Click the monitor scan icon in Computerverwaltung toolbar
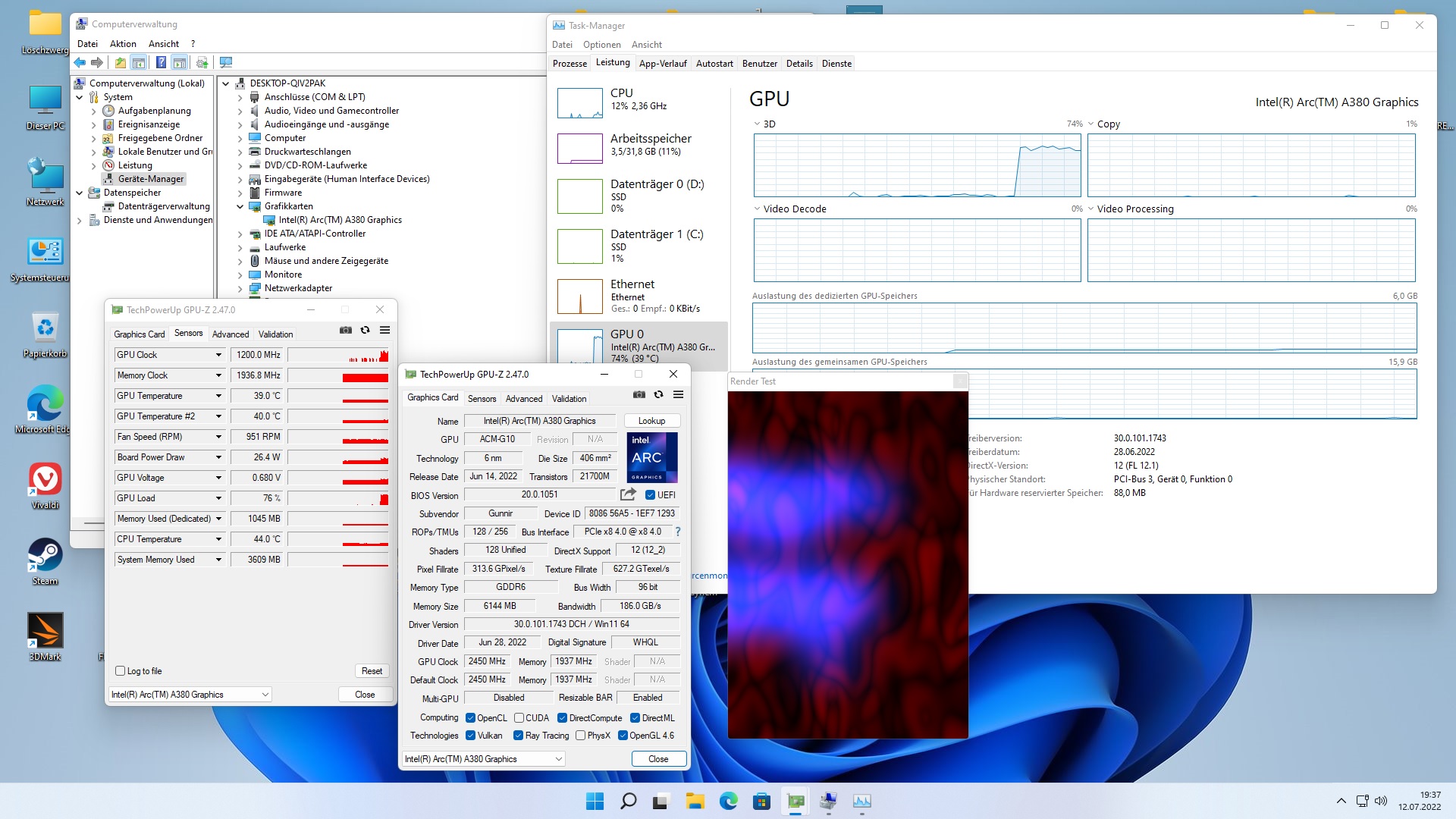The width and height of the screenshot is (1456, 819). pos(226,62)
